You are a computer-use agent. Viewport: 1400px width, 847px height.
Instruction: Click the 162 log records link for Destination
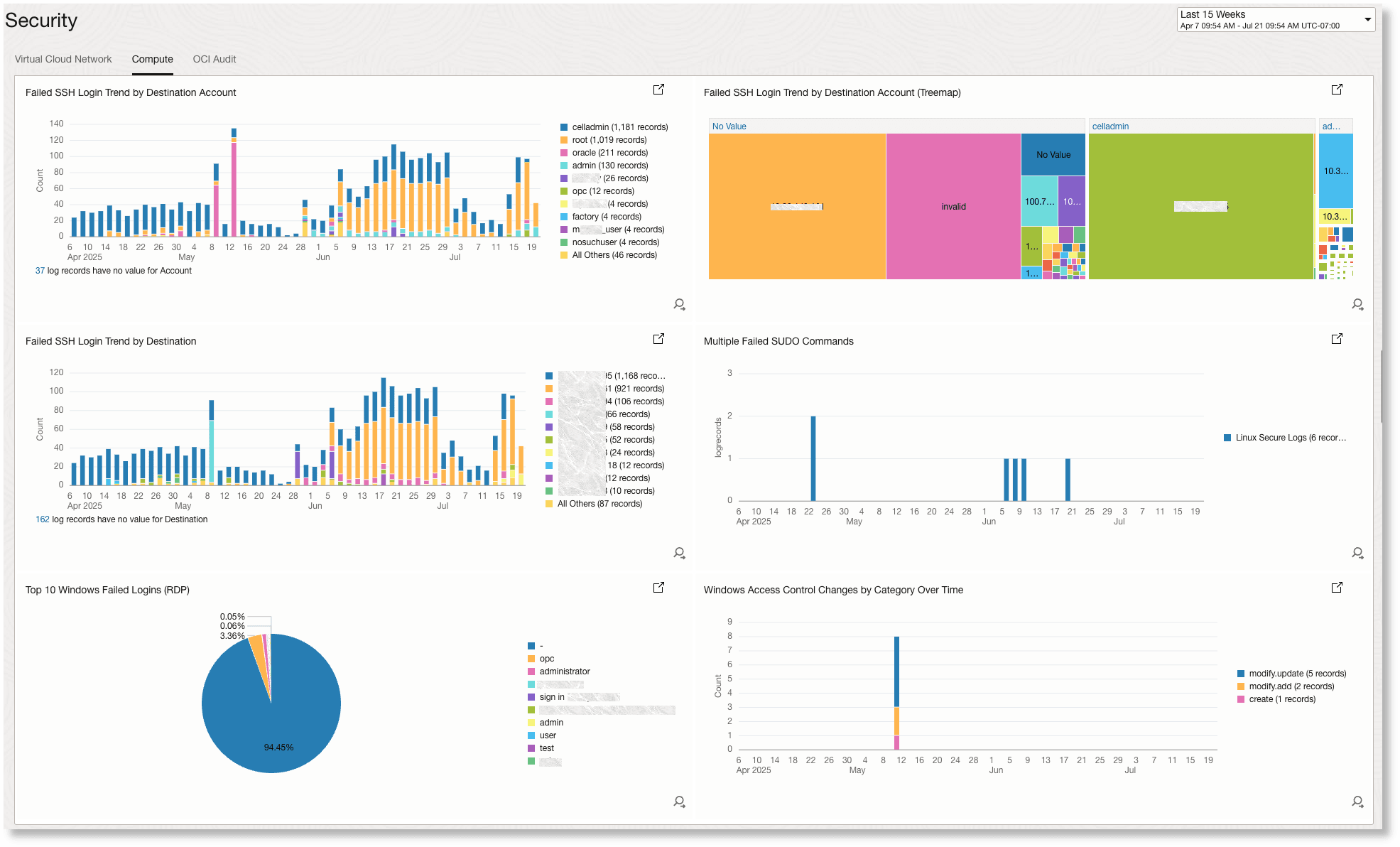pyautogui.click(x=43, y=519)
